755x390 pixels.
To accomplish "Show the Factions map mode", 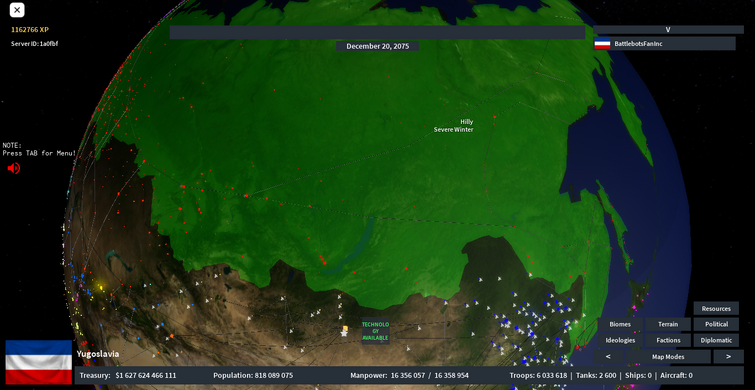I will tap(668, 340).
